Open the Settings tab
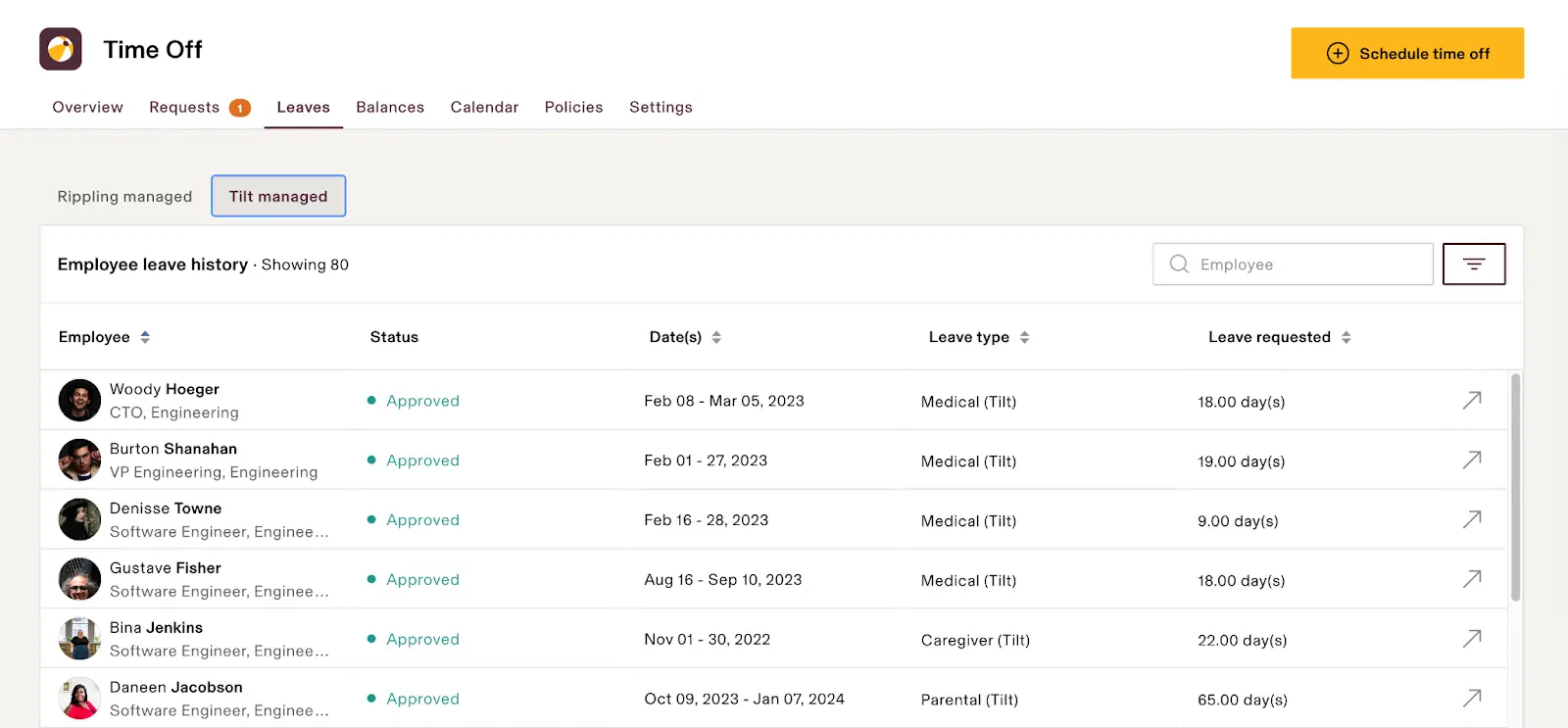The height and width of the screenshot is (728, 1568). pos(661,107)
